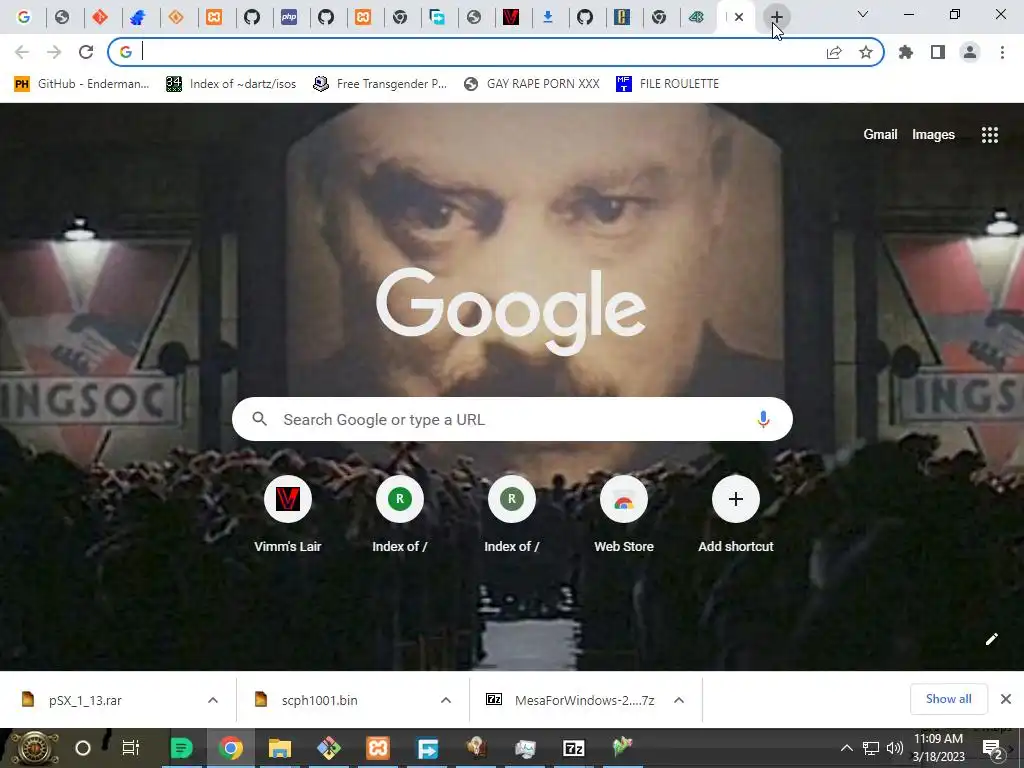Show hidden system tray icons
The image size is (1024, 768).
coord(846,748)
